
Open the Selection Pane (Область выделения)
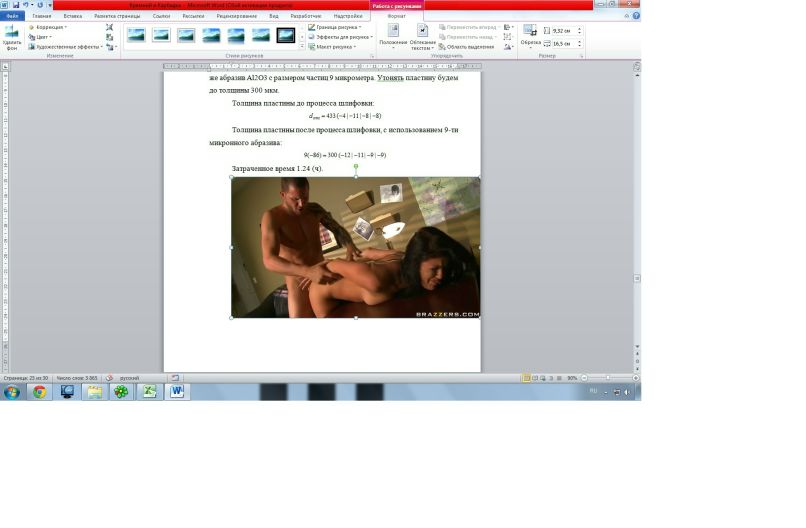coord(466,46)
